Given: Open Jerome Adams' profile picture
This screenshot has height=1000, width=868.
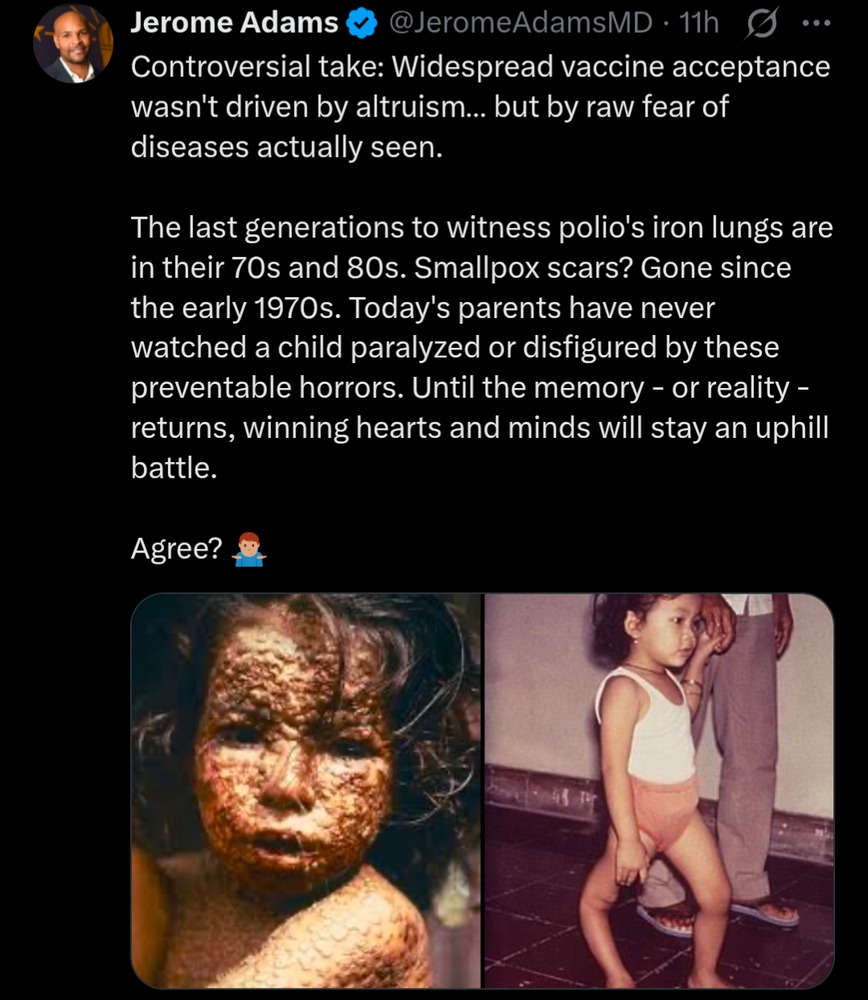Looking at the screenshot, I should (73, 43).
